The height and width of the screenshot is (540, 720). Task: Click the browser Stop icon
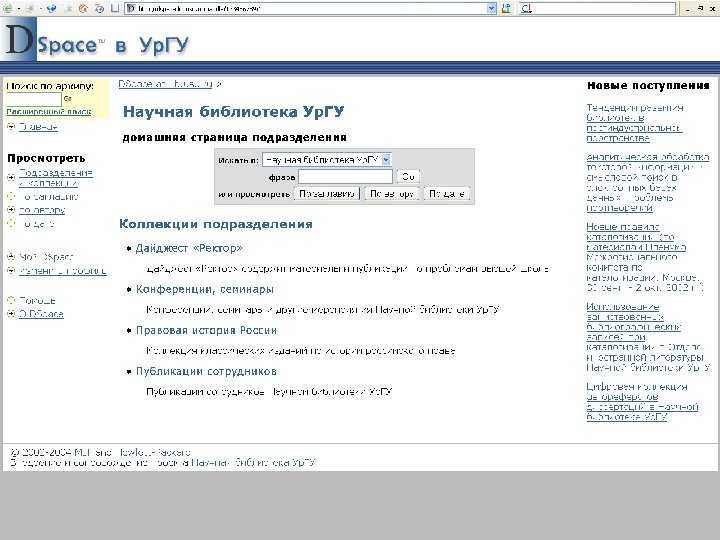68,8
